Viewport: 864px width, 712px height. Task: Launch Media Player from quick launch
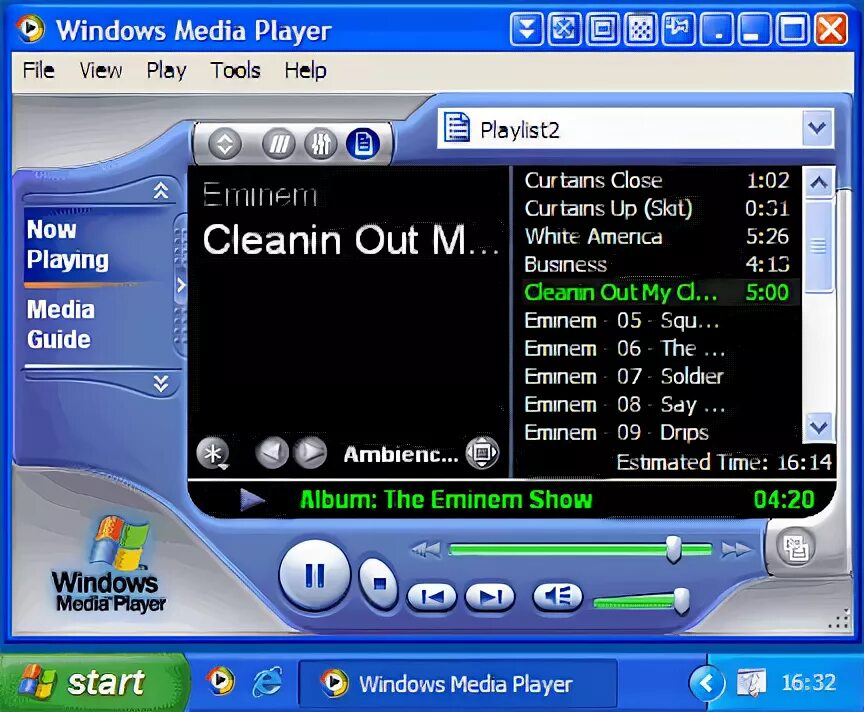point(220,682)
